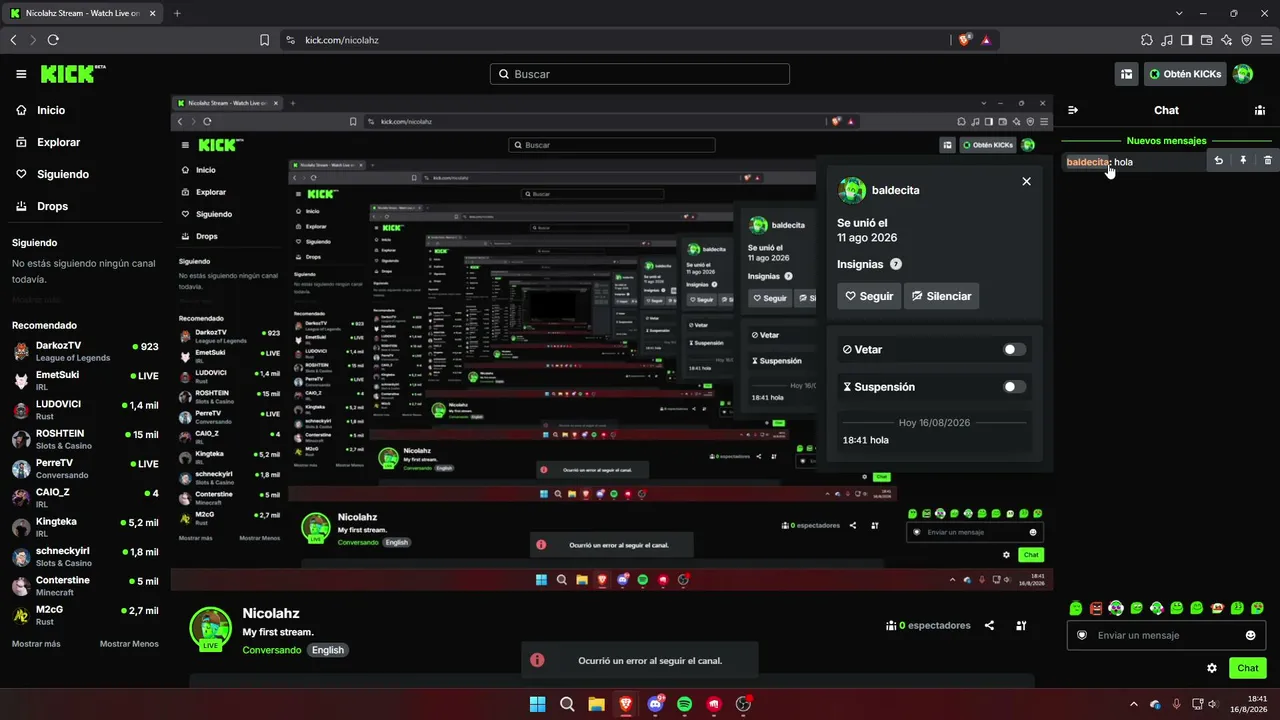Open Discord from the taskbar
The height and width of the screenshot is (720, 1280).
click(x=656, y=704)
